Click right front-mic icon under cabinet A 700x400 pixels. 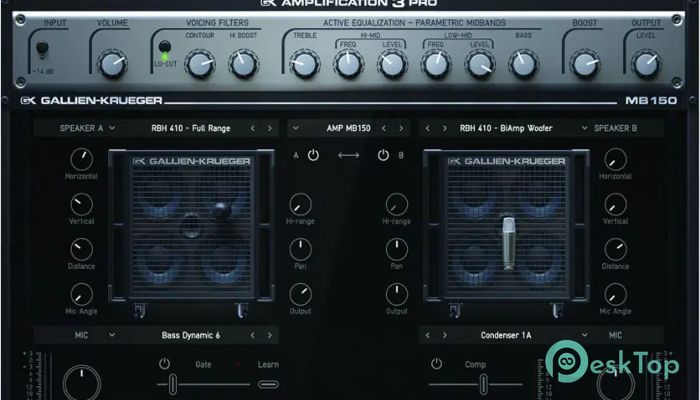click(242, 310)
